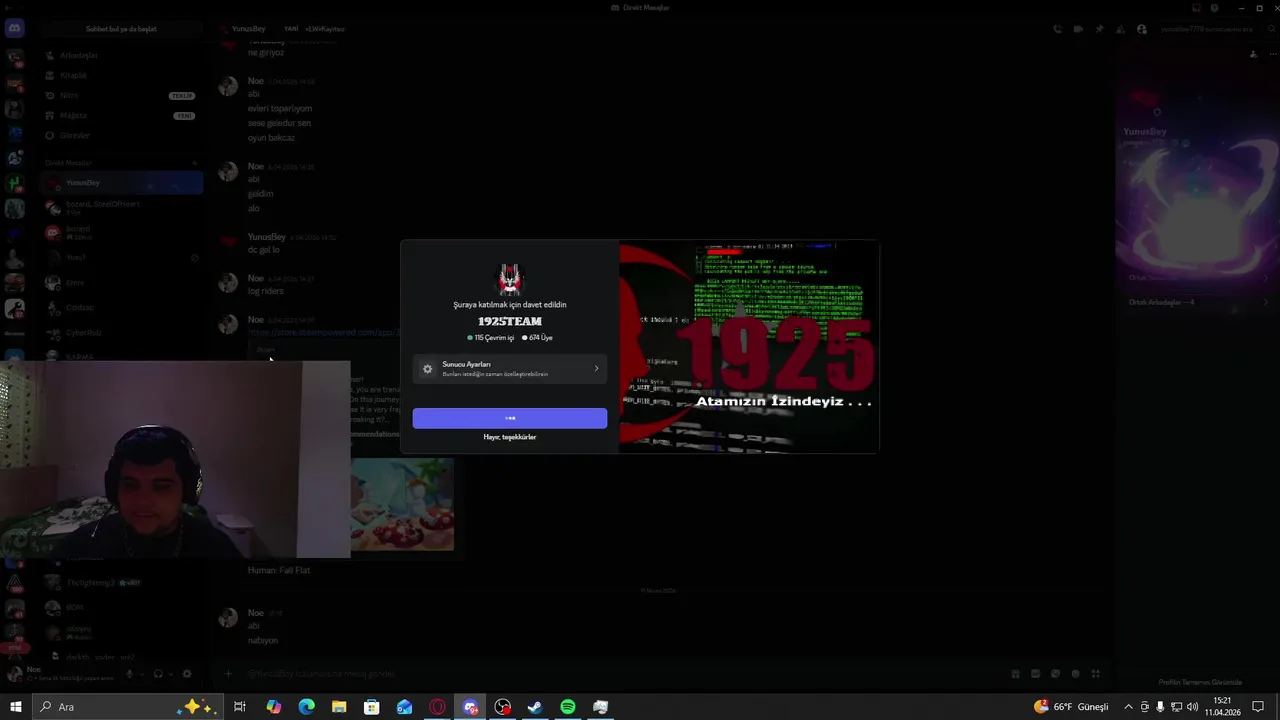Open the store.steampowered.com link in chat
Image resolution: width=1280 pixels, height=720 pixels.
[323, 332]
